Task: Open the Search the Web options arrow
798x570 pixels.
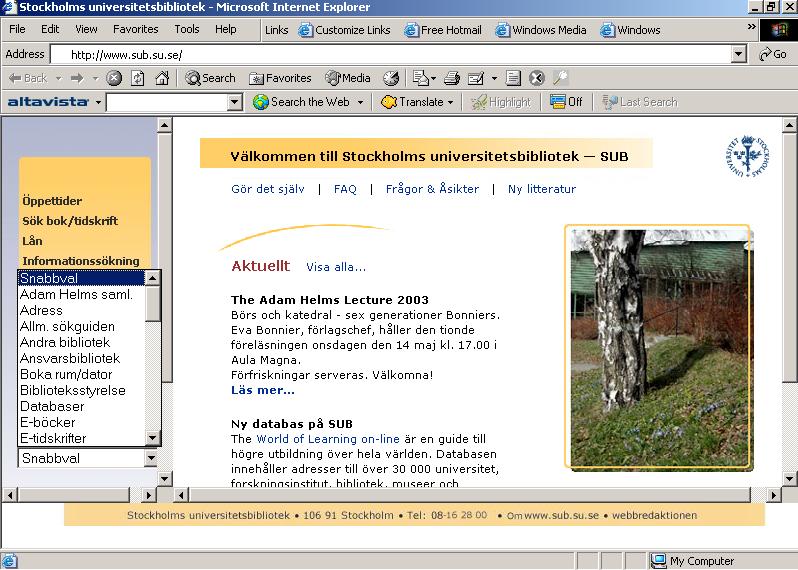Action: (x=360, y=102)
